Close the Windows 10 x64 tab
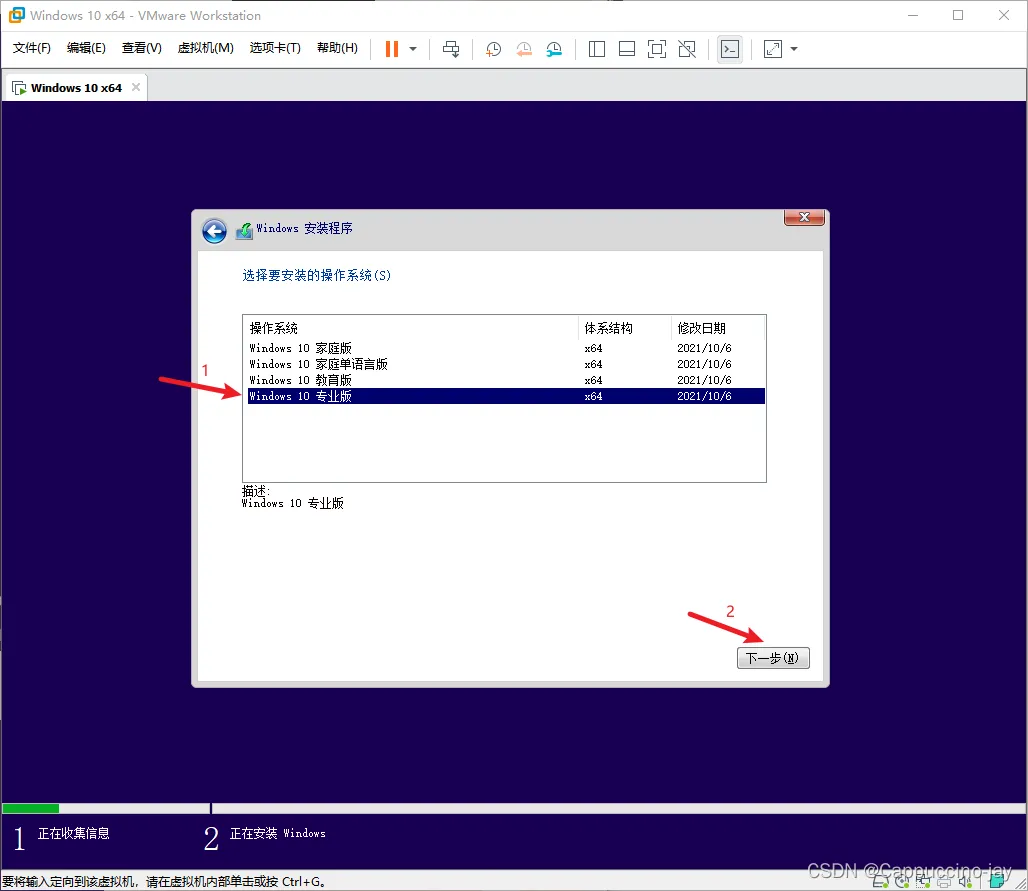 click(x=136, y=87)
